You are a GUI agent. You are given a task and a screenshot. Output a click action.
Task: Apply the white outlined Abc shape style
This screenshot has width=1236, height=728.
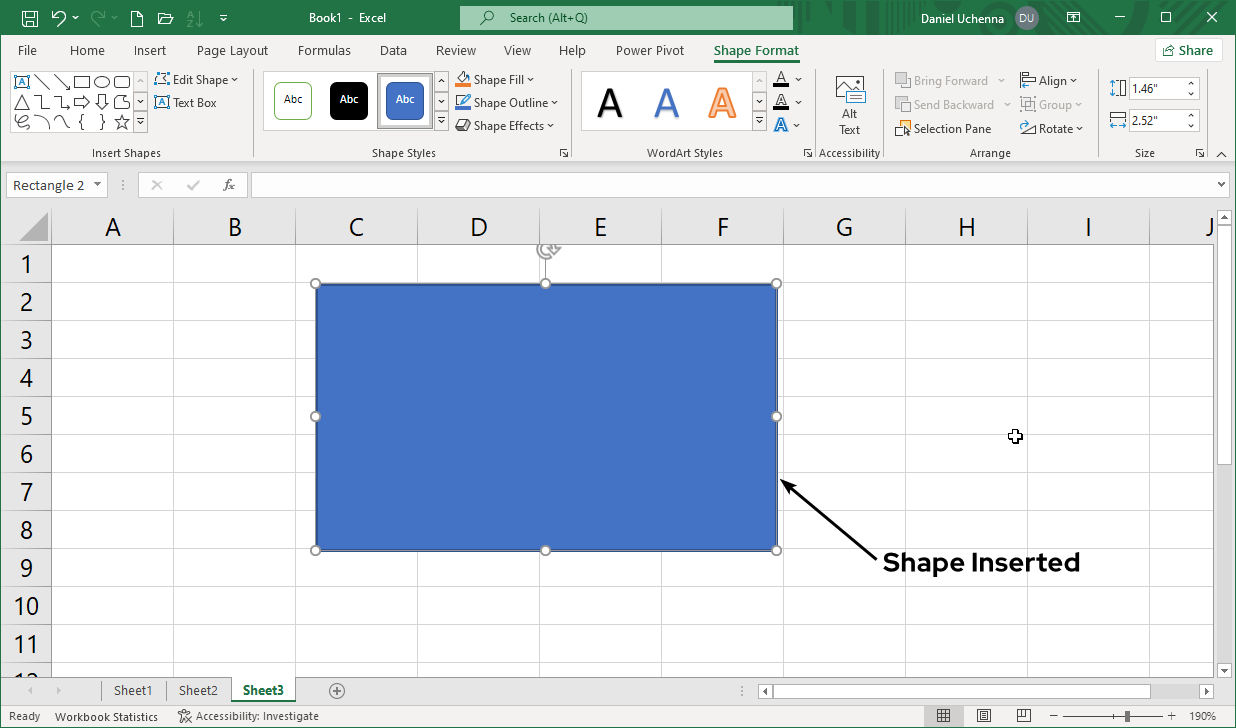point(293,100)
